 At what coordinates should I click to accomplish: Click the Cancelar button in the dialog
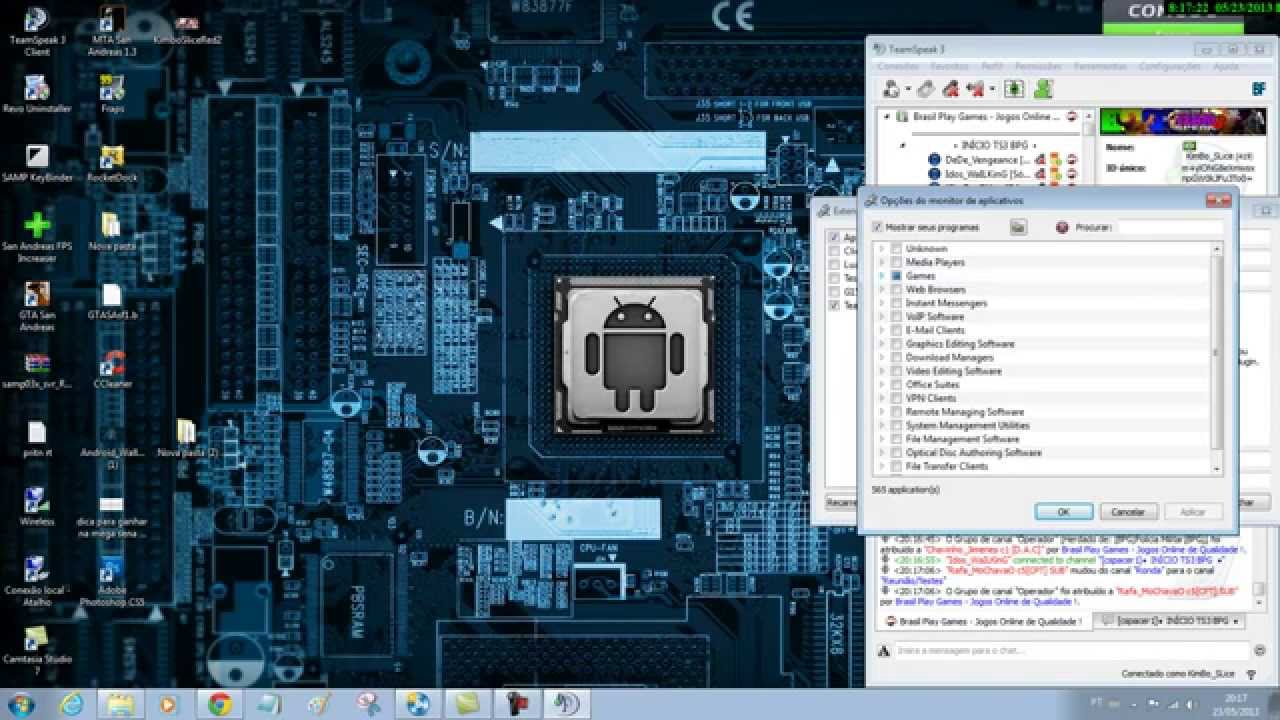coord(1128,511)
